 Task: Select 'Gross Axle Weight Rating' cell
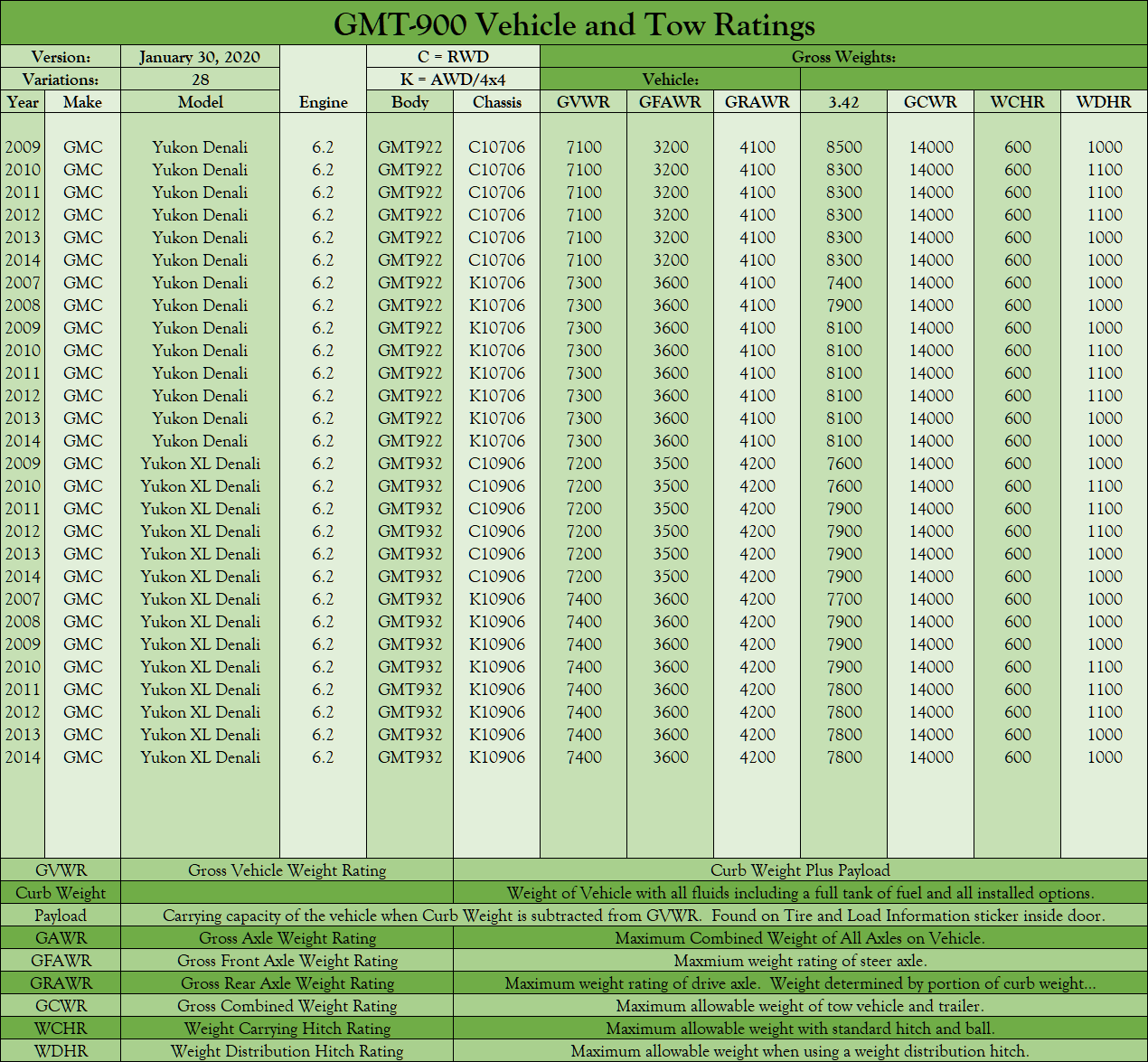click(x=287, y=938)
